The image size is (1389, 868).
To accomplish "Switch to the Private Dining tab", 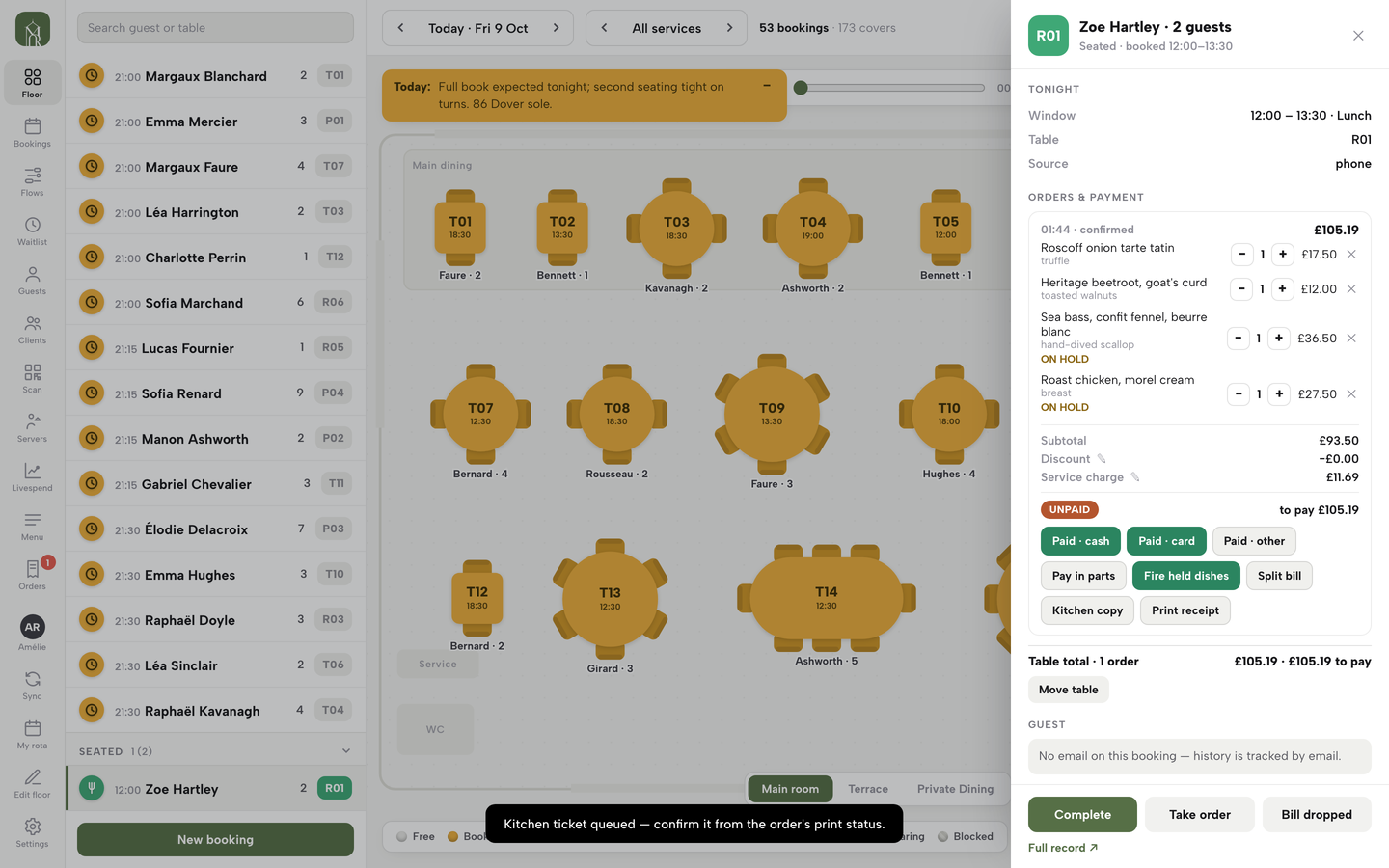I will [955, 789].
